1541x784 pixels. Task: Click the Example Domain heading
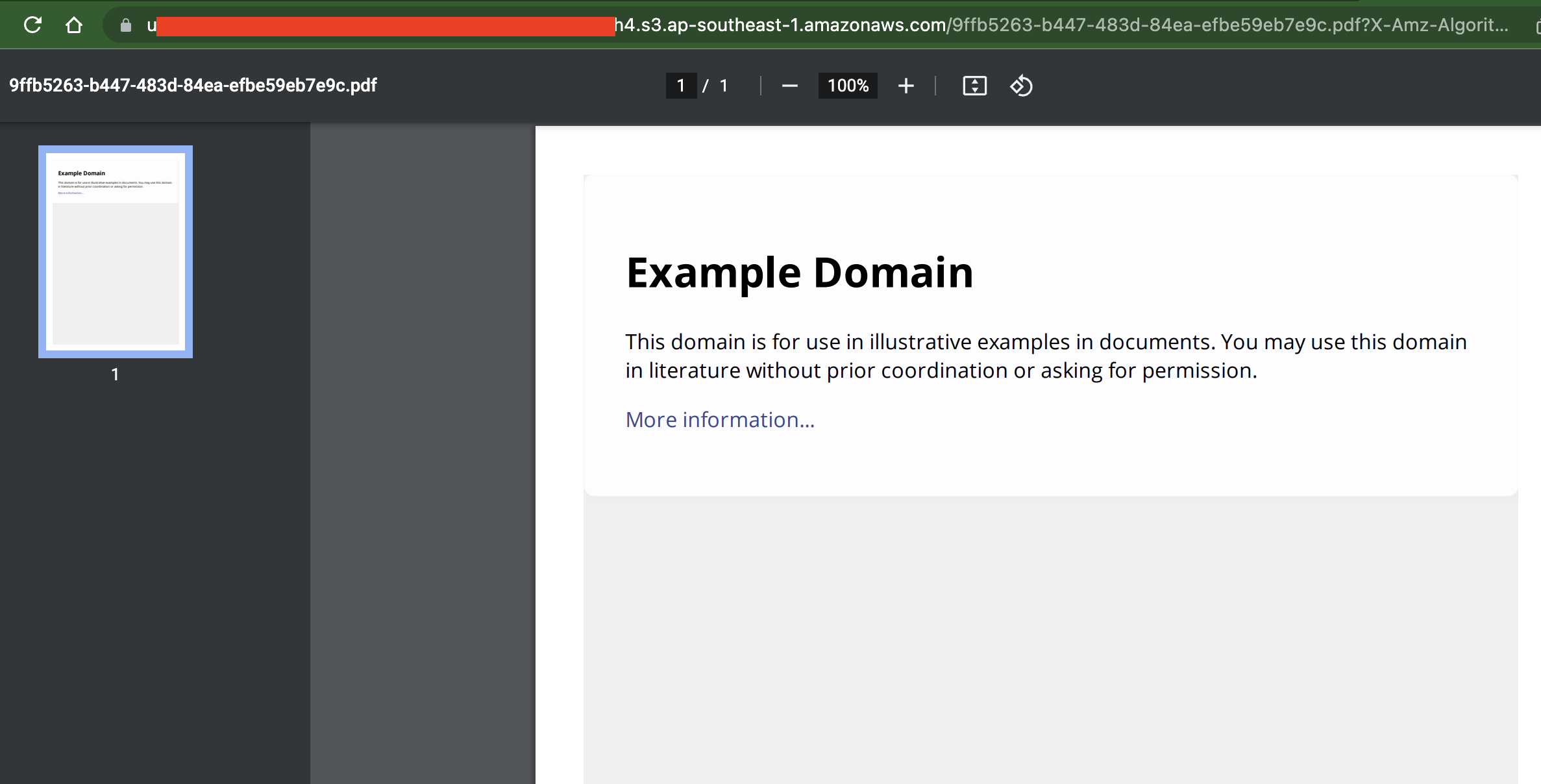coord(800,273)
